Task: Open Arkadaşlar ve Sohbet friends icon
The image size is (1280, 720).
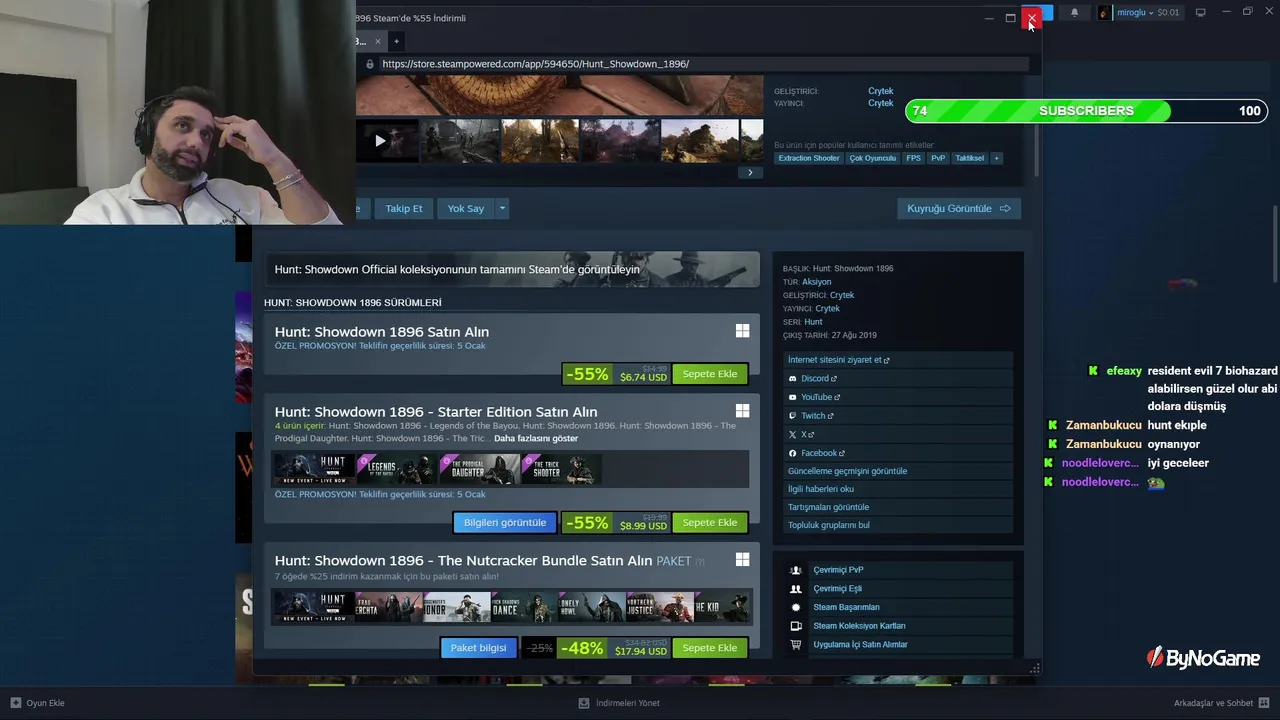Action: point(1264,703)
